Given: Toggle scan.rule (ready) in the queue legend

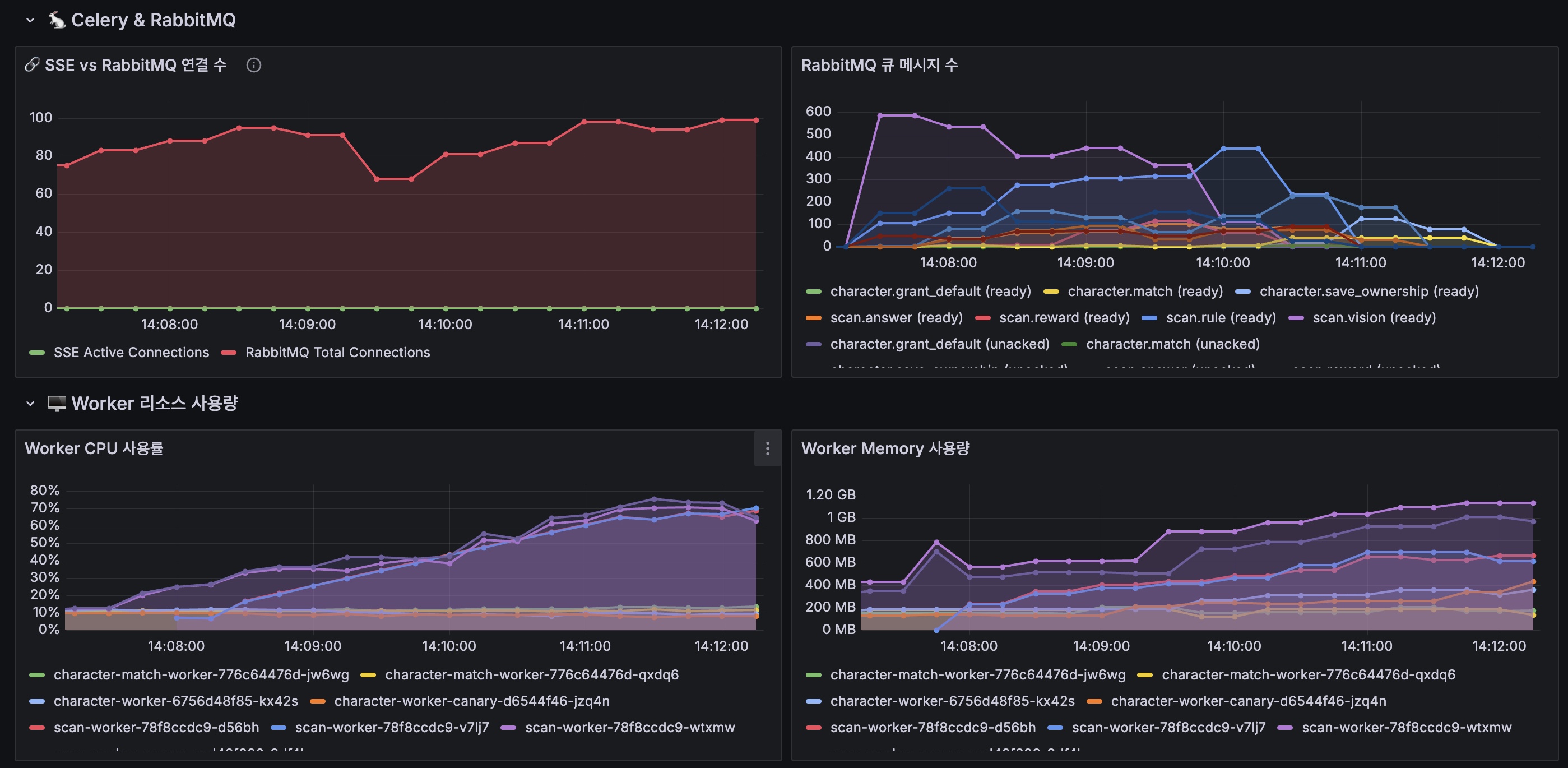Looking at the screenshot, I should coord(1221,318).
